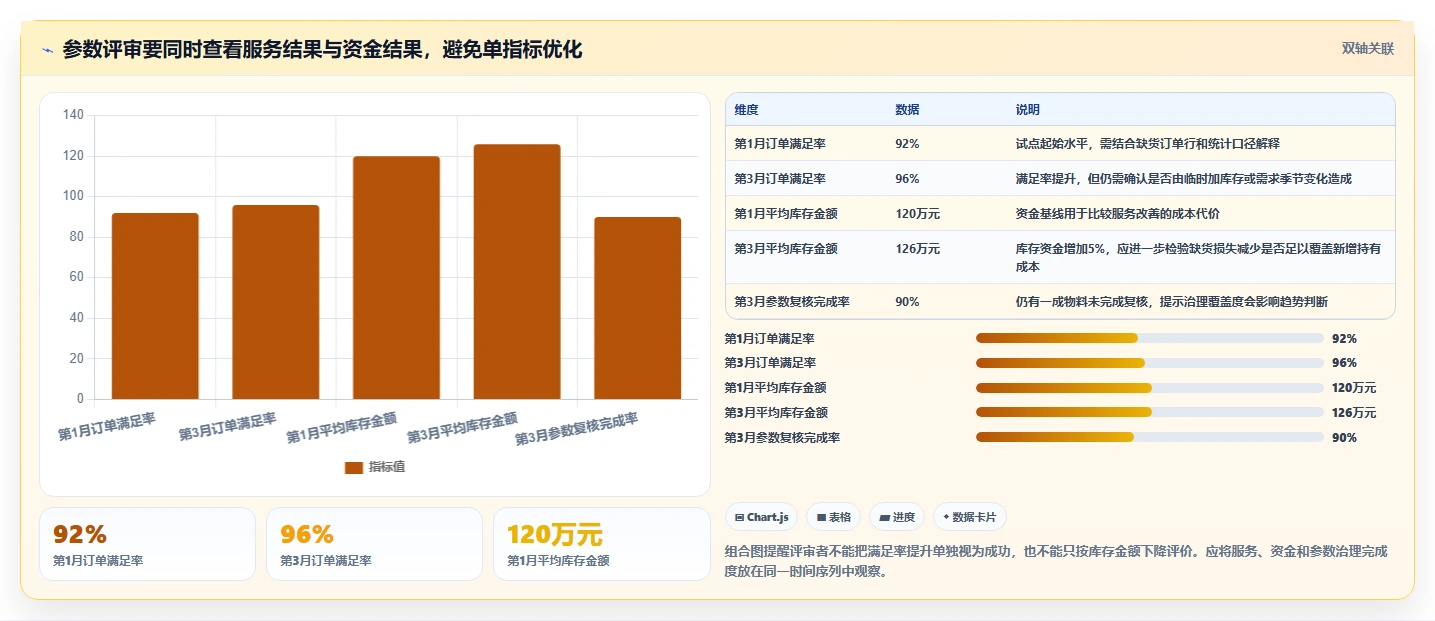
Task: Click the summary paragraph starting 组合图提醒评审者
Action: click(x=1055, y=562)
